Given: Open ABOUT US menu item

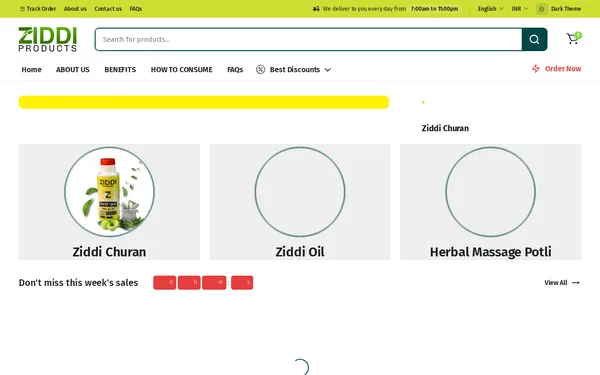Looking at the screenshot, I should [73, 69].
